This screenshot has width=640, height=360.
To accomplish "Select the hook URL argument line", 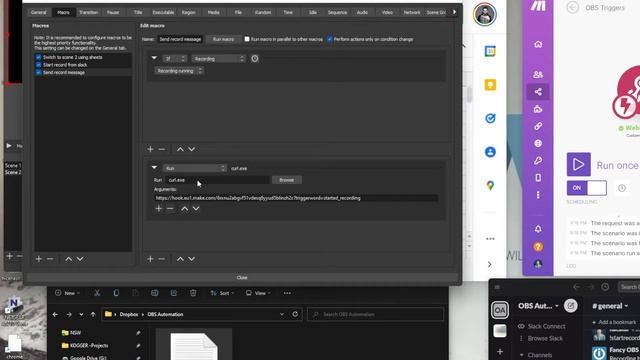I will pos(296,198).
